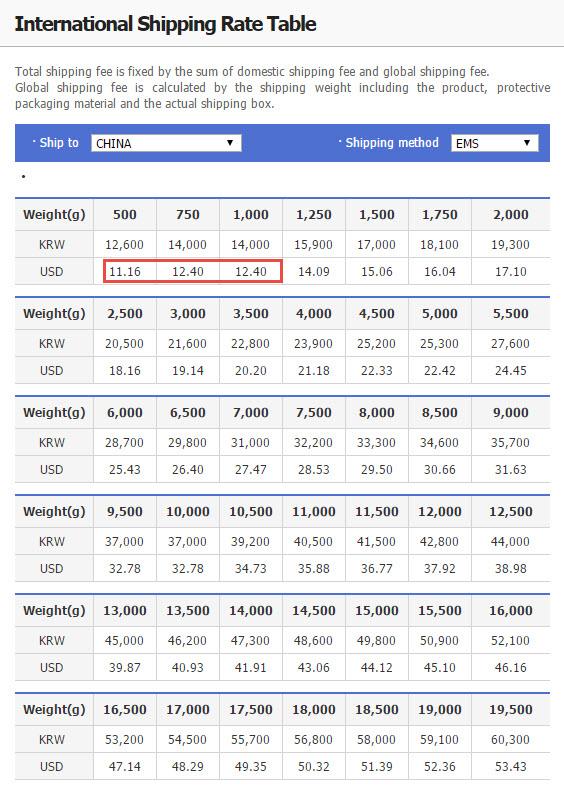Open the Shipping method EMS dropdown

click(x=495, y=143)
